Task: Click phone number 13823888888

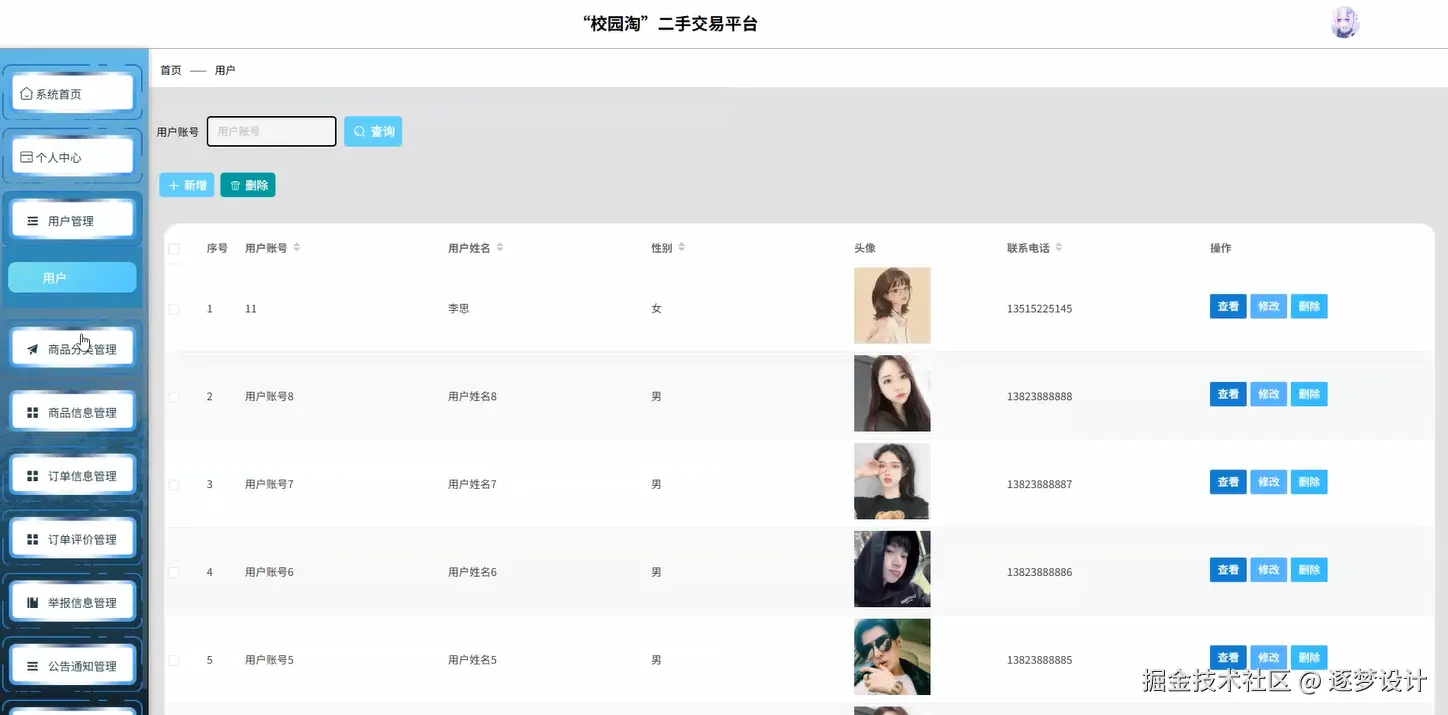Action: 1039,397
